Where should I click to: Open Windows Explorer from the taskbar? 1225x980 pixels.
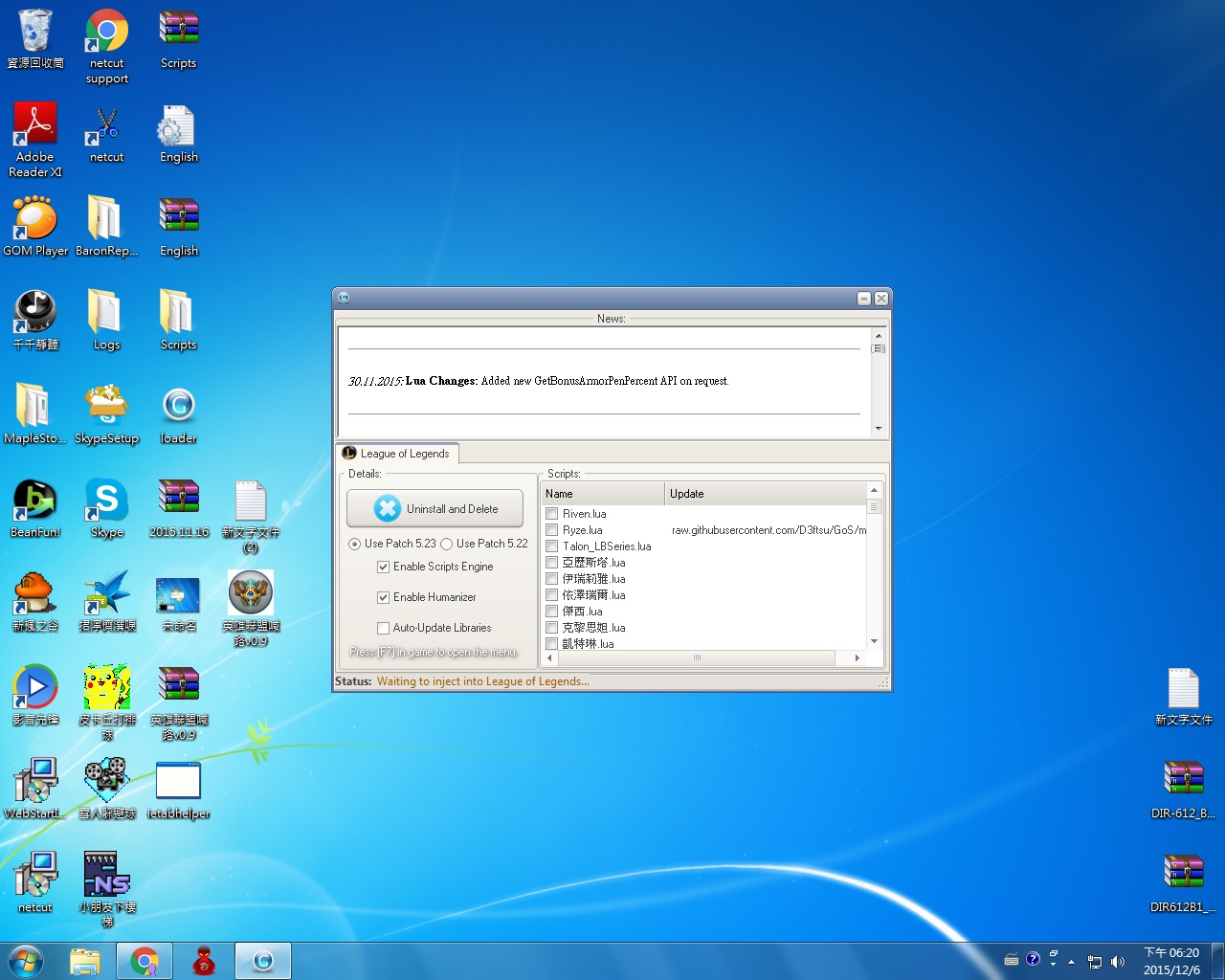[x=85, y=961]
